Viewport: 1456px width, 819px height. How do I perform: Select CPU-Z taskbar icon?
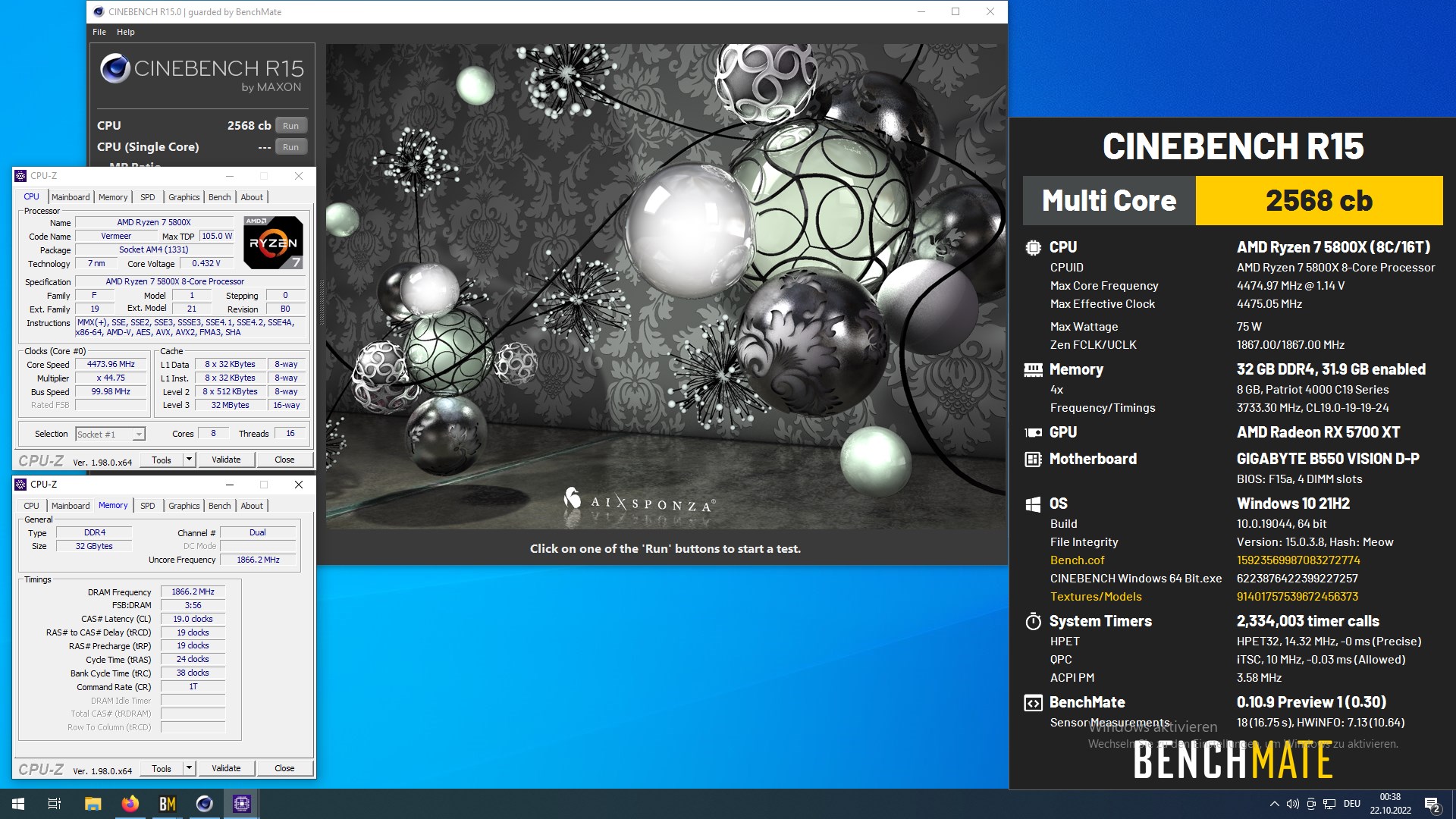click(242, 804)
